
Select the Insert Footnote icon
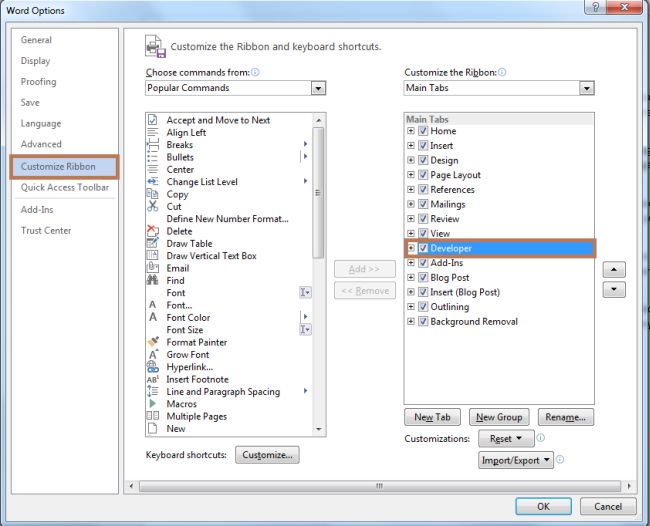click(x=153, y=379)
